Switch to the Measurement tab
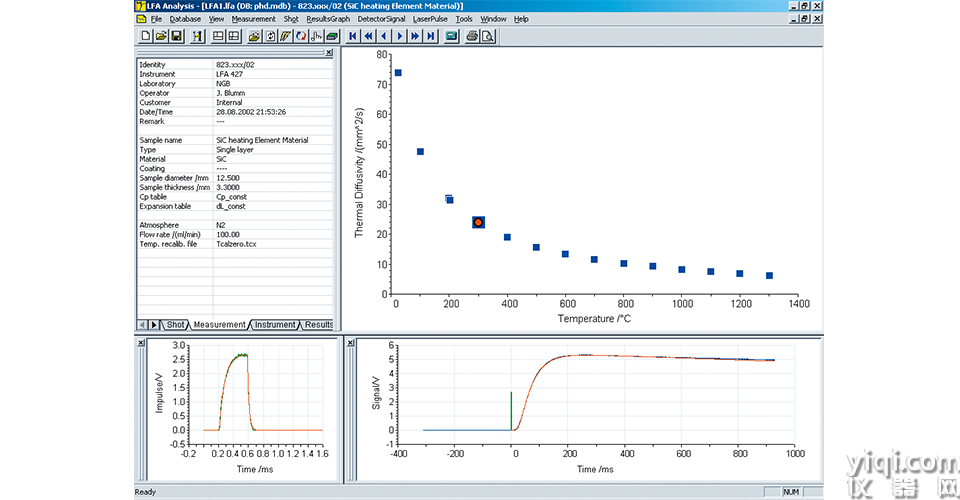Image resolution: width=960 pixels, height=500 pixels. click(x=219, y=325)
